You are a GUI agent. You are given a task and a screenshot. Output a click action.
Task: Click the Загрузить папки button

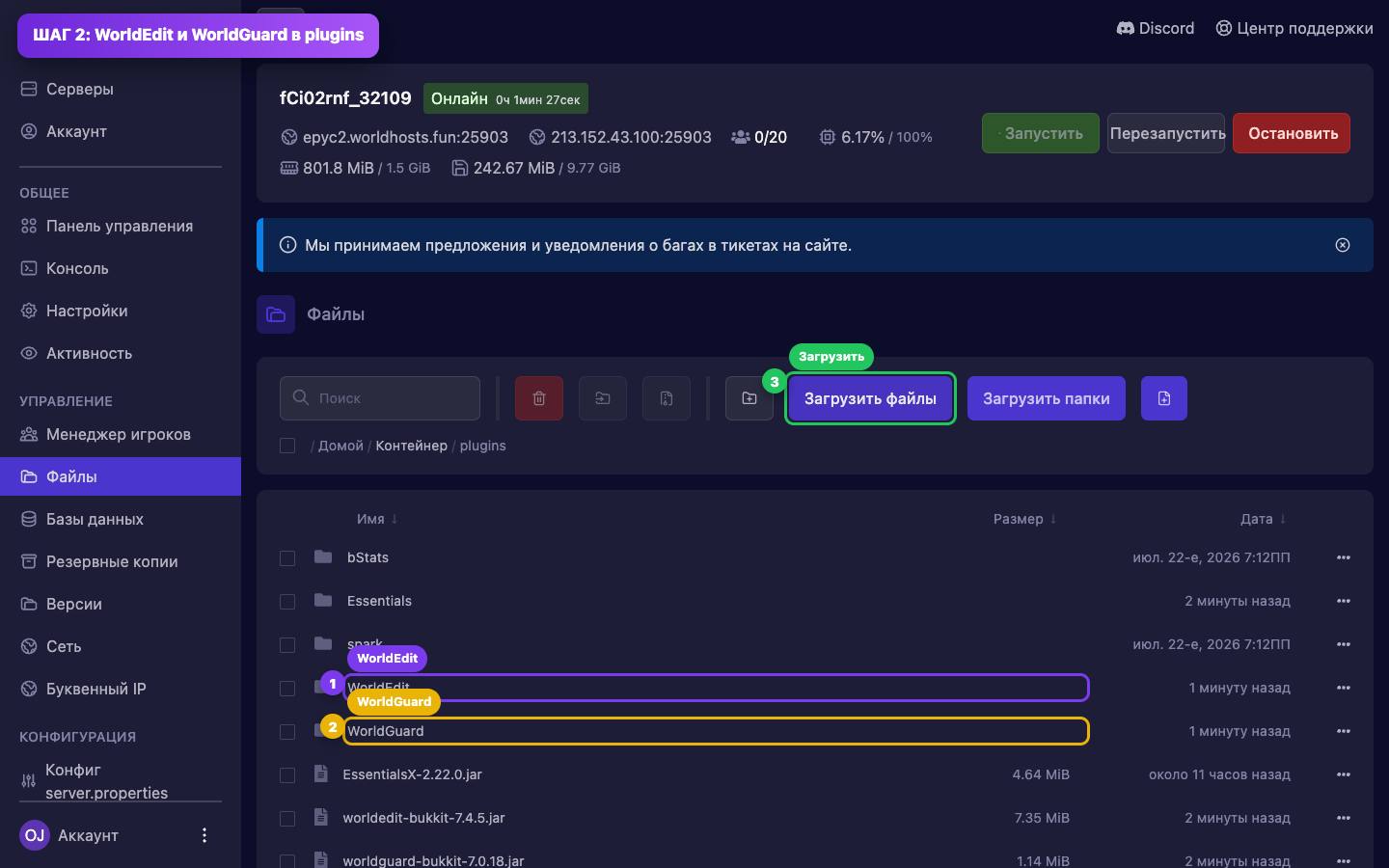(x=1047, y=398)
